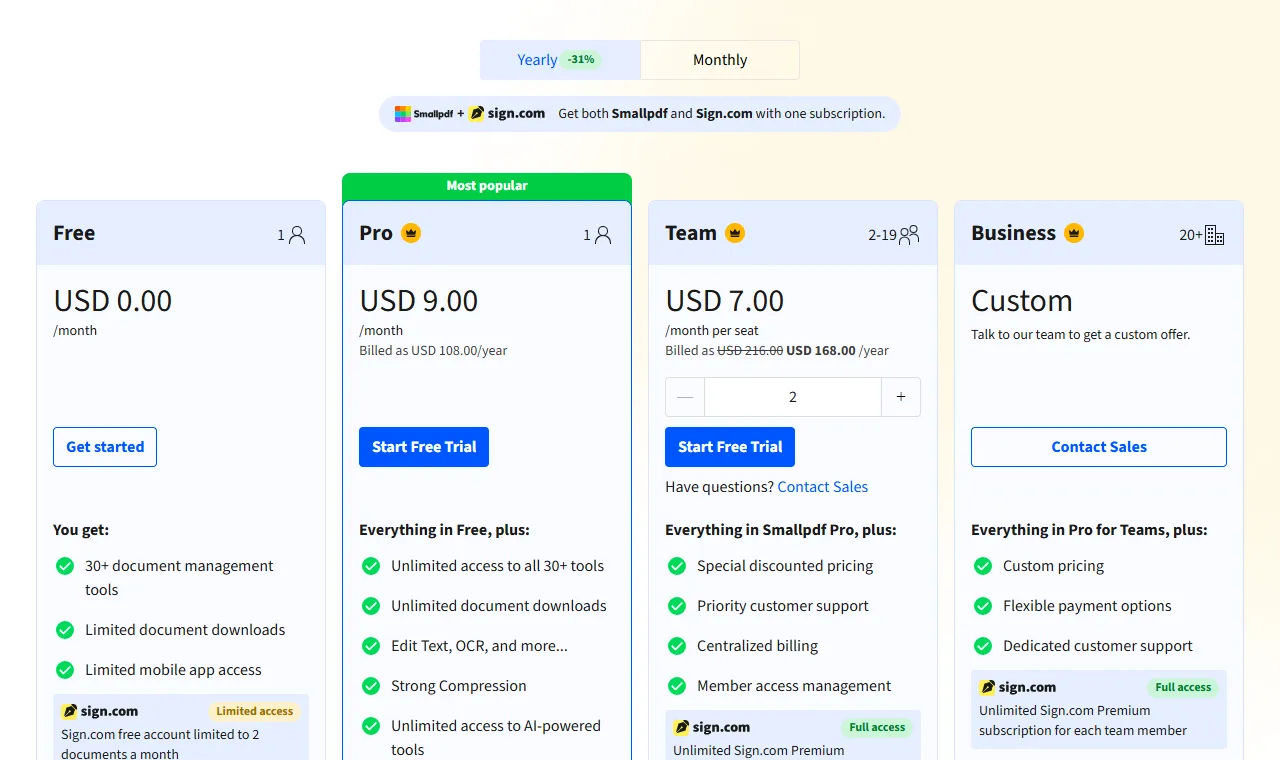
Task: Switch to Yearly billing
Action: tap(560, 60)
